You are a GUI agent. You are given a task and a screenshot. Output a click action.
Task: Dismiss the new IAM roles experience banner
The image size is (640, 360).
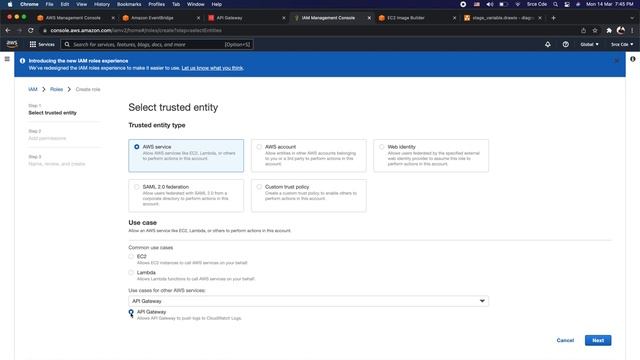pos(616,61)
